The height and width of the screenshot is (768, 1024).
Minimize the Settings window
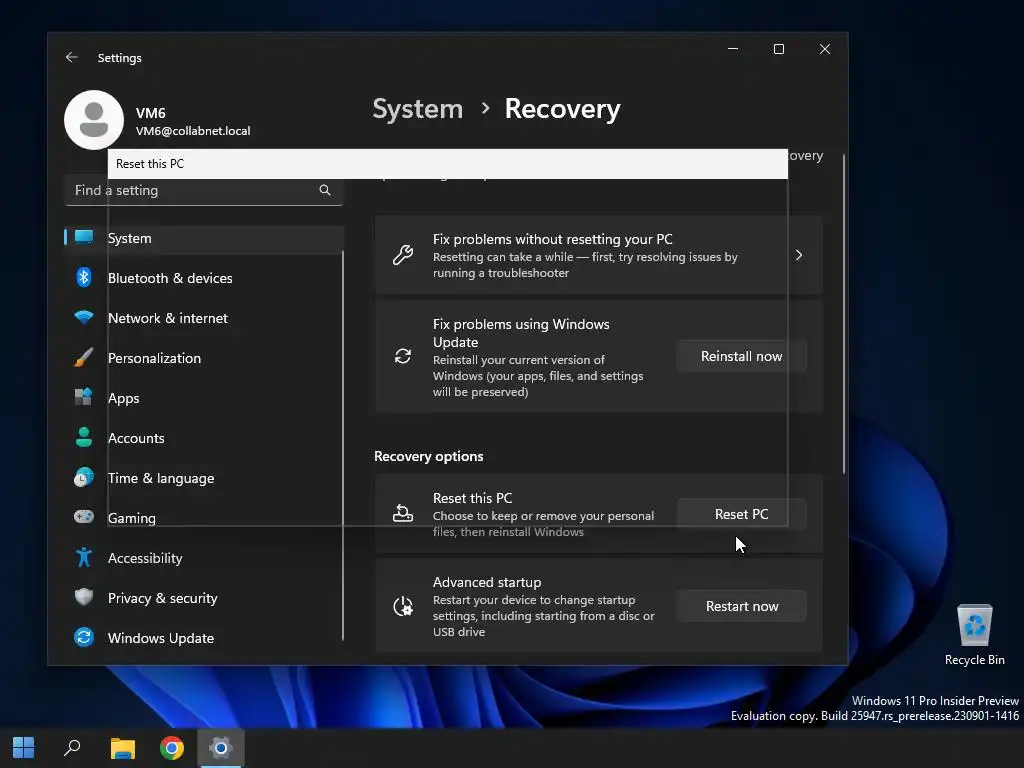click(733, 49)
